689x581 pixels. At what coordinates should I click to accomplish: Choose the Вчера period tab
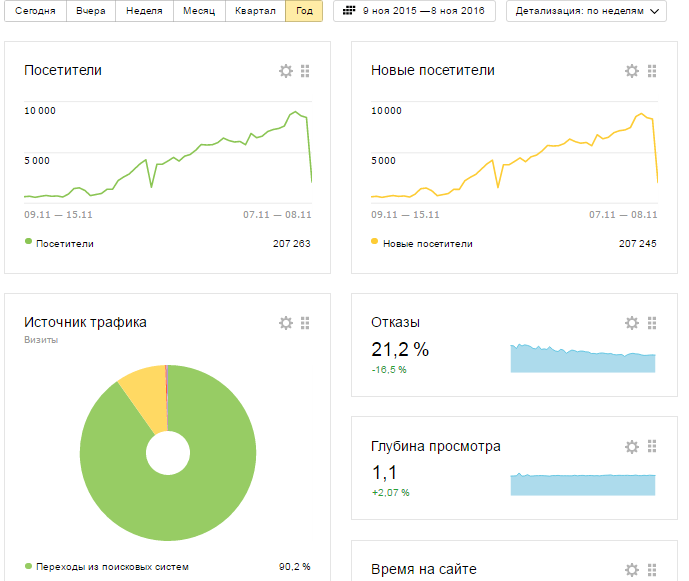(x=91, y=11)
